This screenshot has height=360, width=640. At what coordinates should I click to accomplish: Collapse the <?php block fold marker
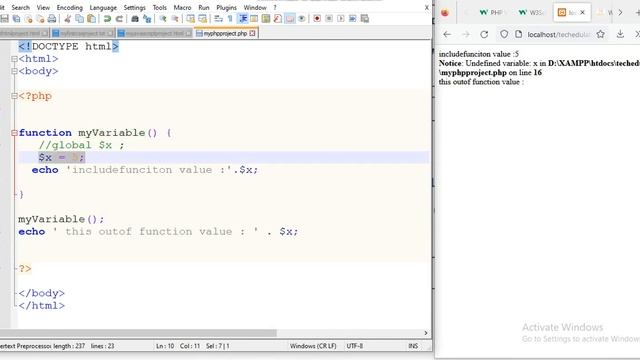tap(14, 96)
